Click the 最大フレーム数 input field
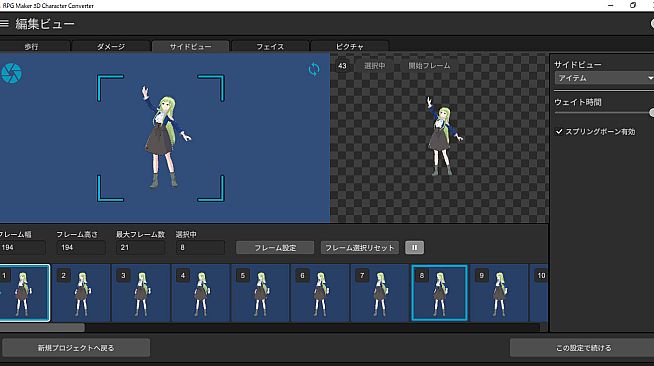 point(141,248)
